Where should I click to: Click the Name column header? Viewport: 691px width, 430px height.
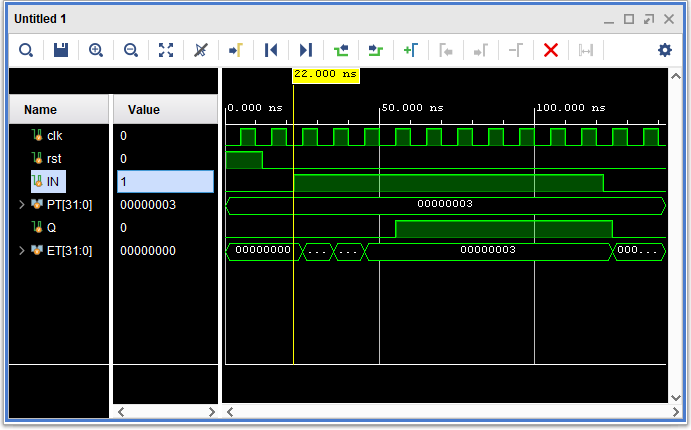tap(41, 110)
